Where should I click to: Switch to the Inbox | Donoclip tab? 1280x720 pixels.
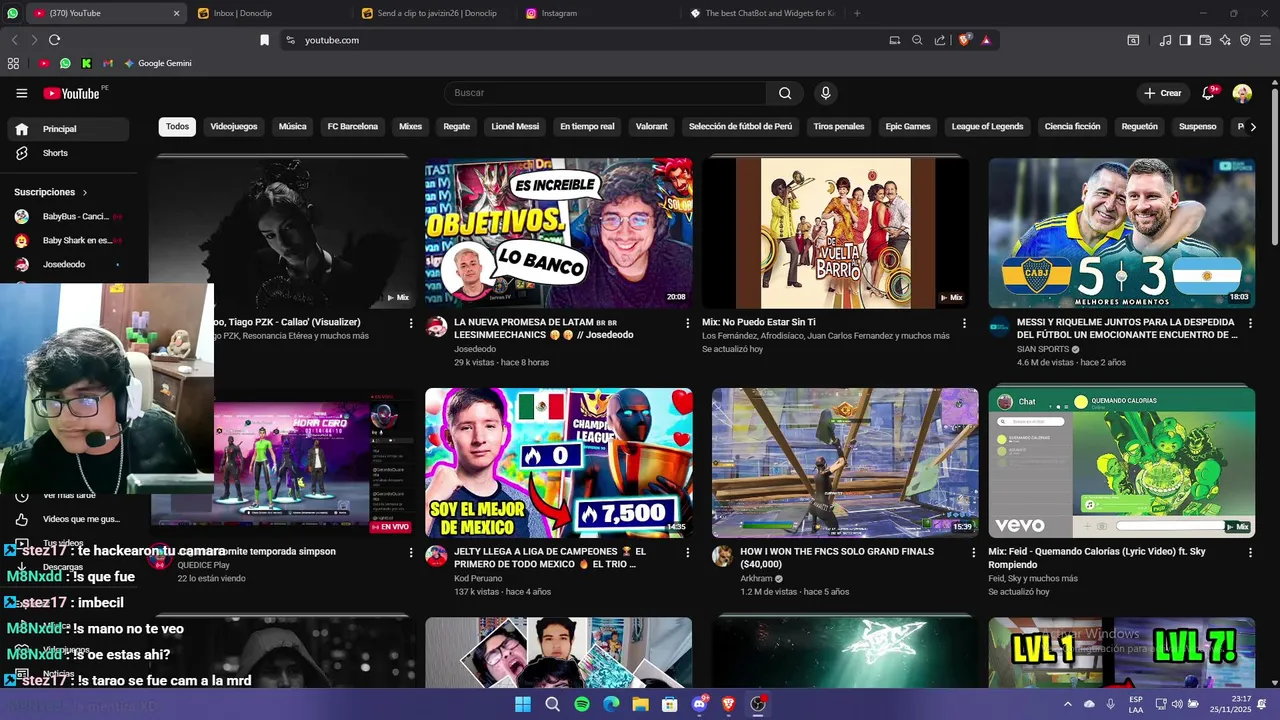[270, 13]
